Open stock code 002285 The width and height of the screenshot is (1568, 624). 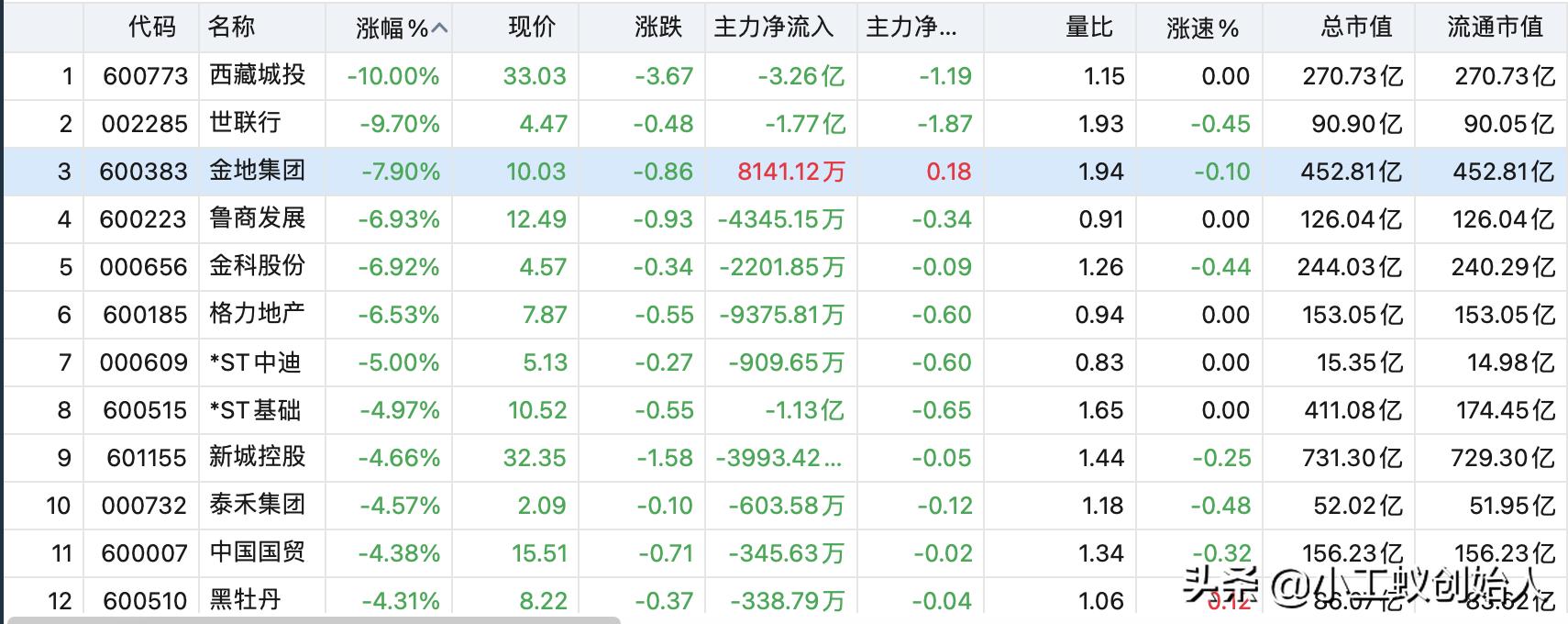pyautogui.click(x=144, y=124)
